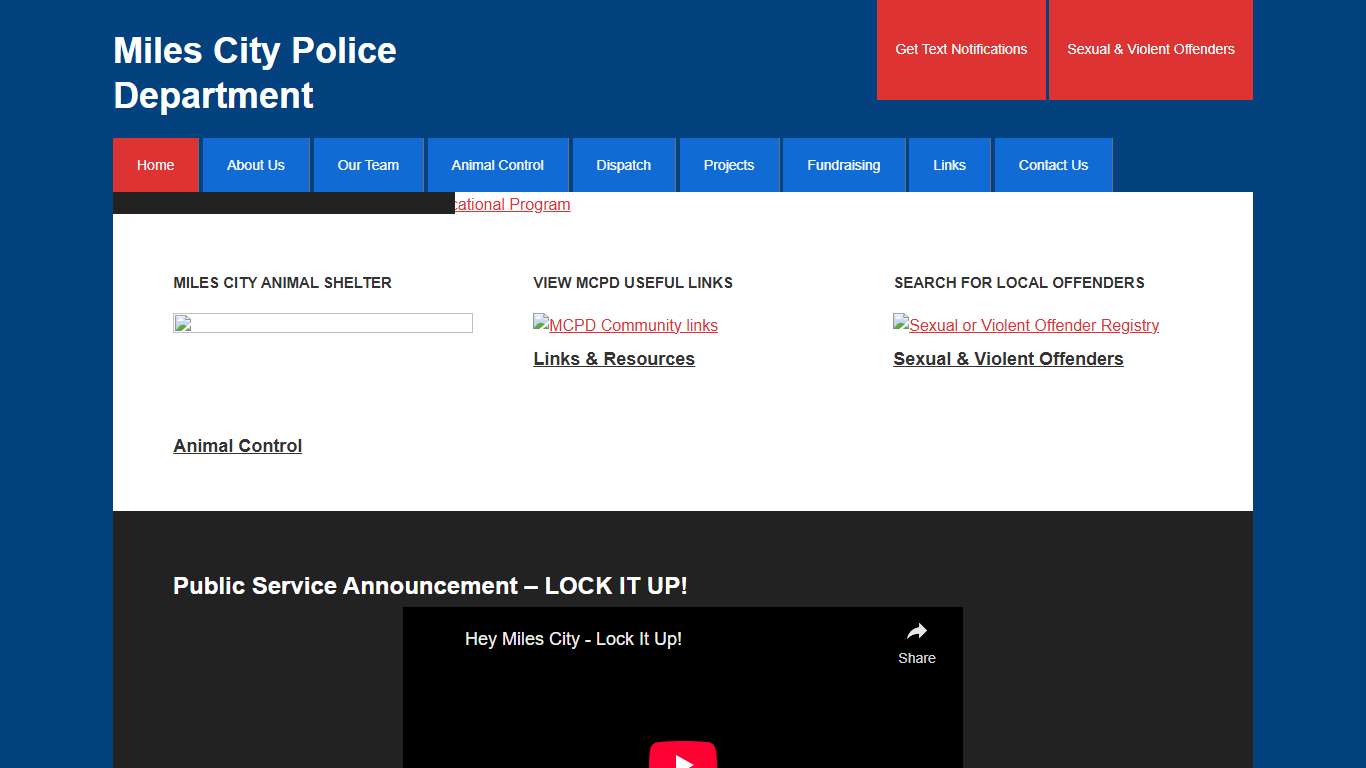The width and height of the screenshot is (1366, 768).
Task: Click the broken image above Animal Control heading
Action: point(322,323)
